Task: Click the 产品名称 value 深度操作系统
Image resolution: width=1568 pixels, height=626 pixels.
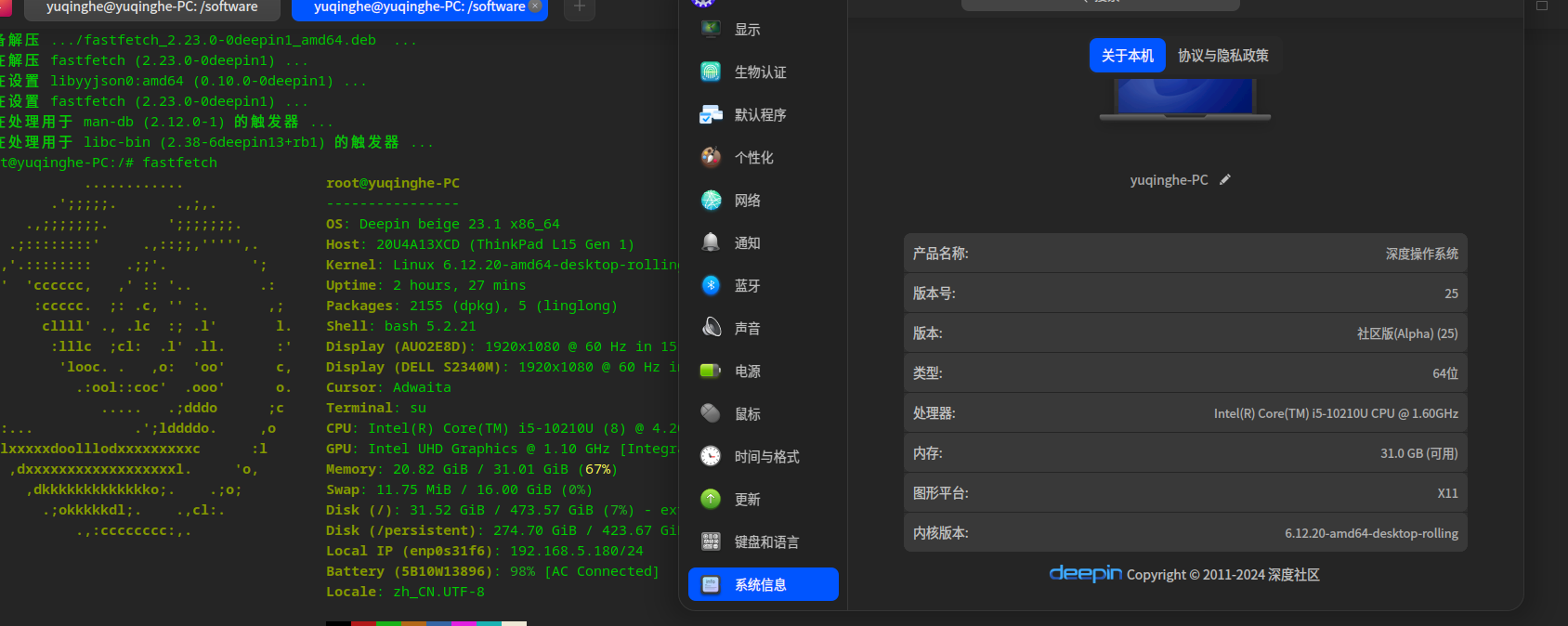Action: tap(1422, 254)
